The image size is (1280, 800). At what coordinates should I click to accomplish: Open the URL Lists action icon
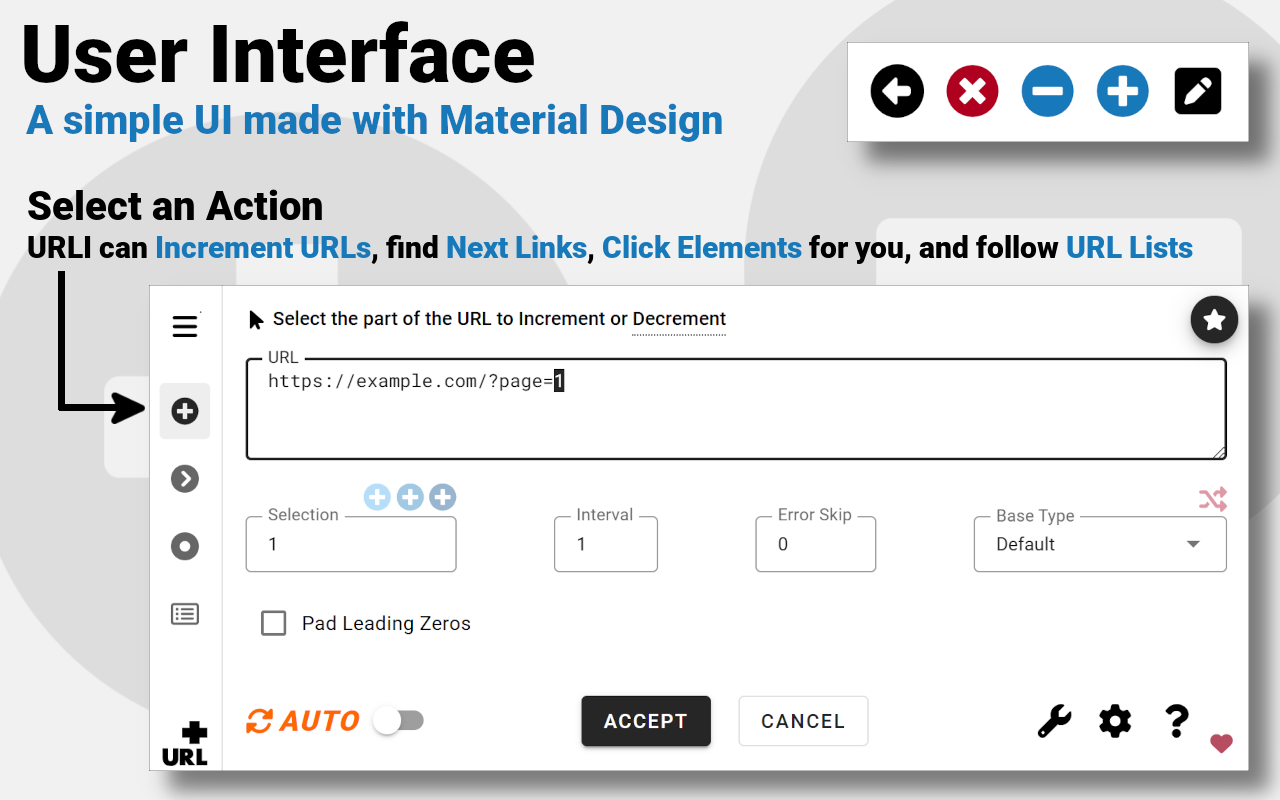pyautogui.click(x=185, y=613)
